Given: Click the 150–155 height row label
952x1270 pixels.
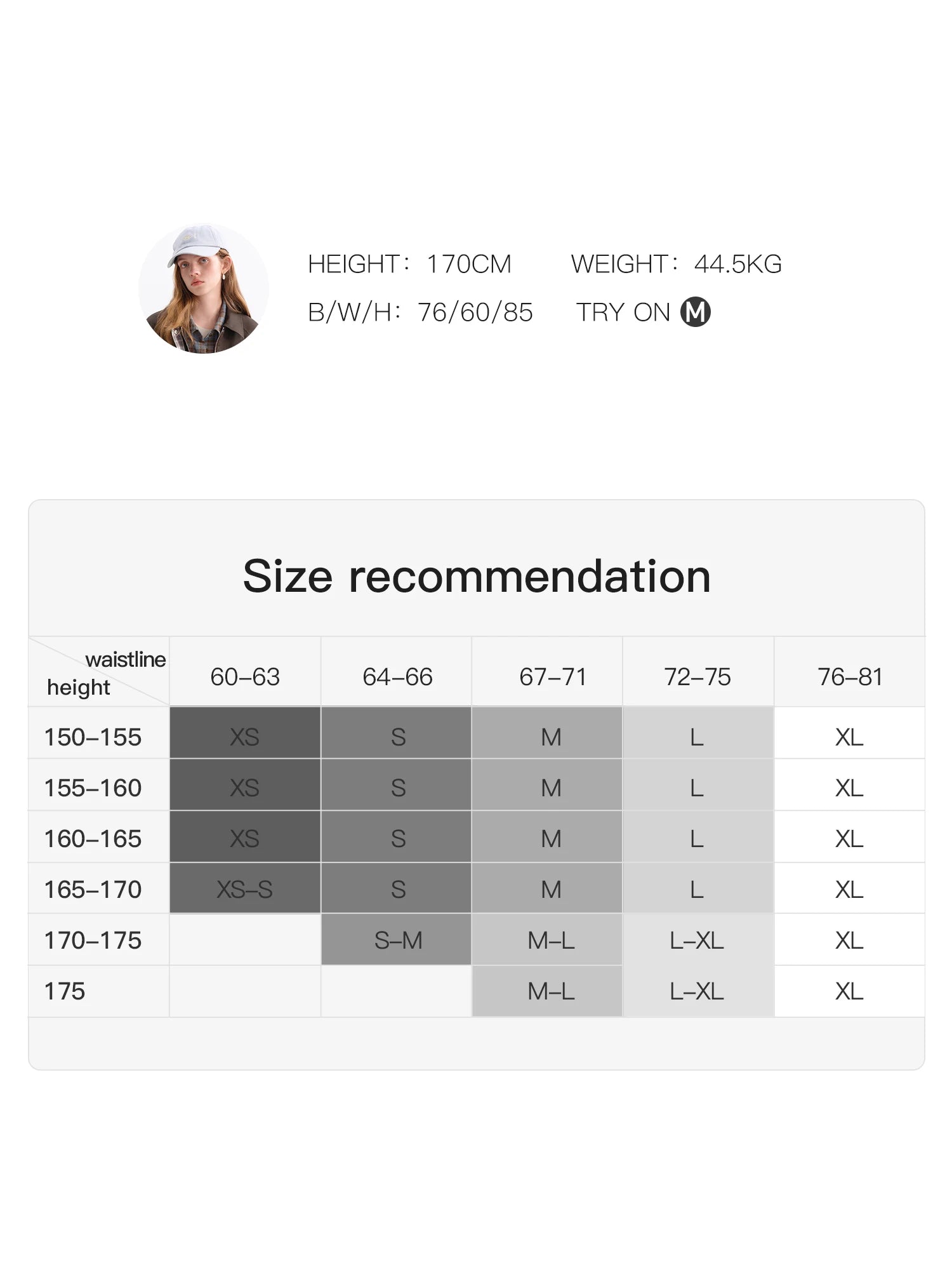Looking at the screenshot, I should click(93, 737).
